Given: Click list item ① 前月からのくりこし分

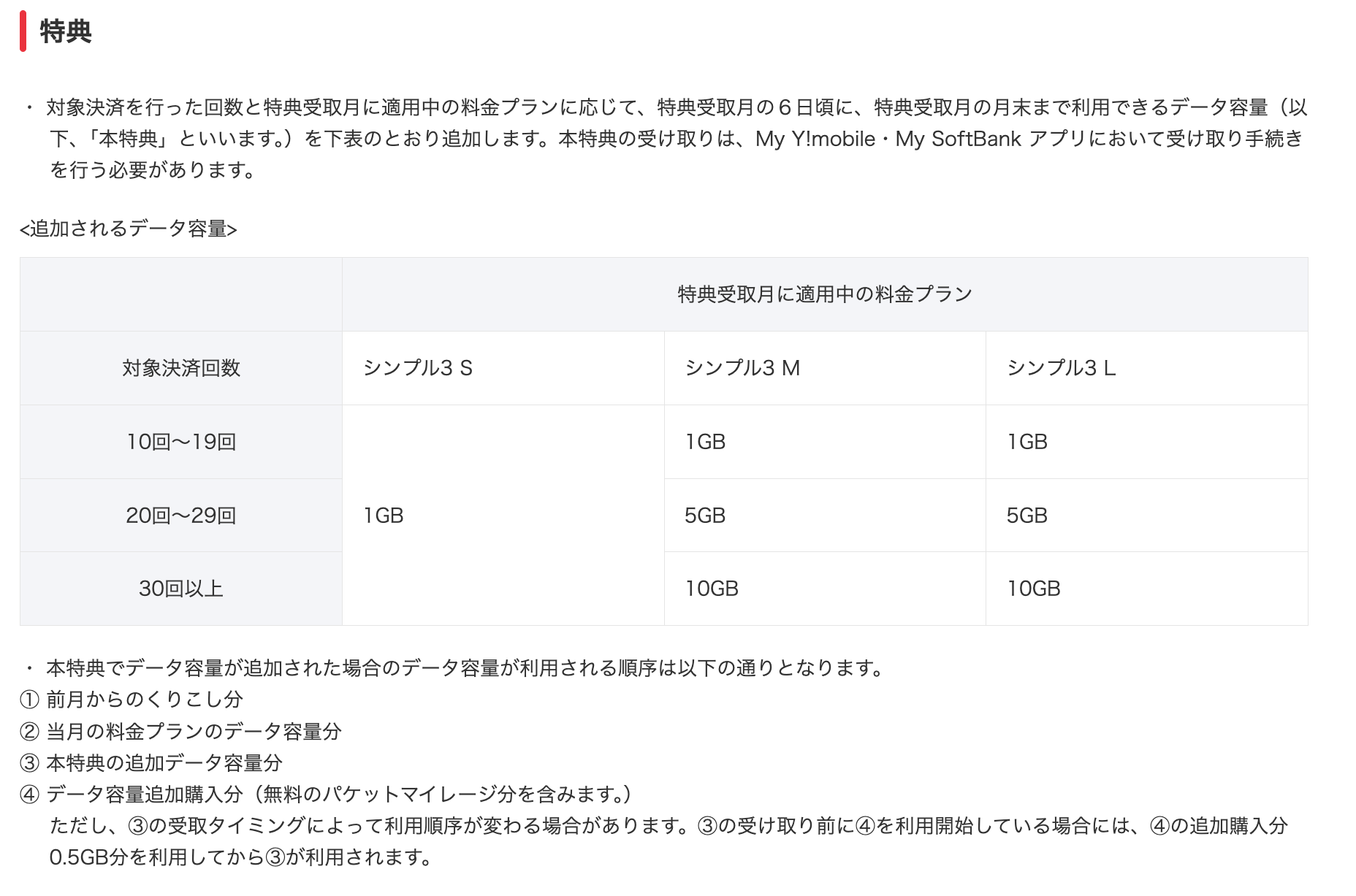Looking at the screenshot, I should (132, 700).
